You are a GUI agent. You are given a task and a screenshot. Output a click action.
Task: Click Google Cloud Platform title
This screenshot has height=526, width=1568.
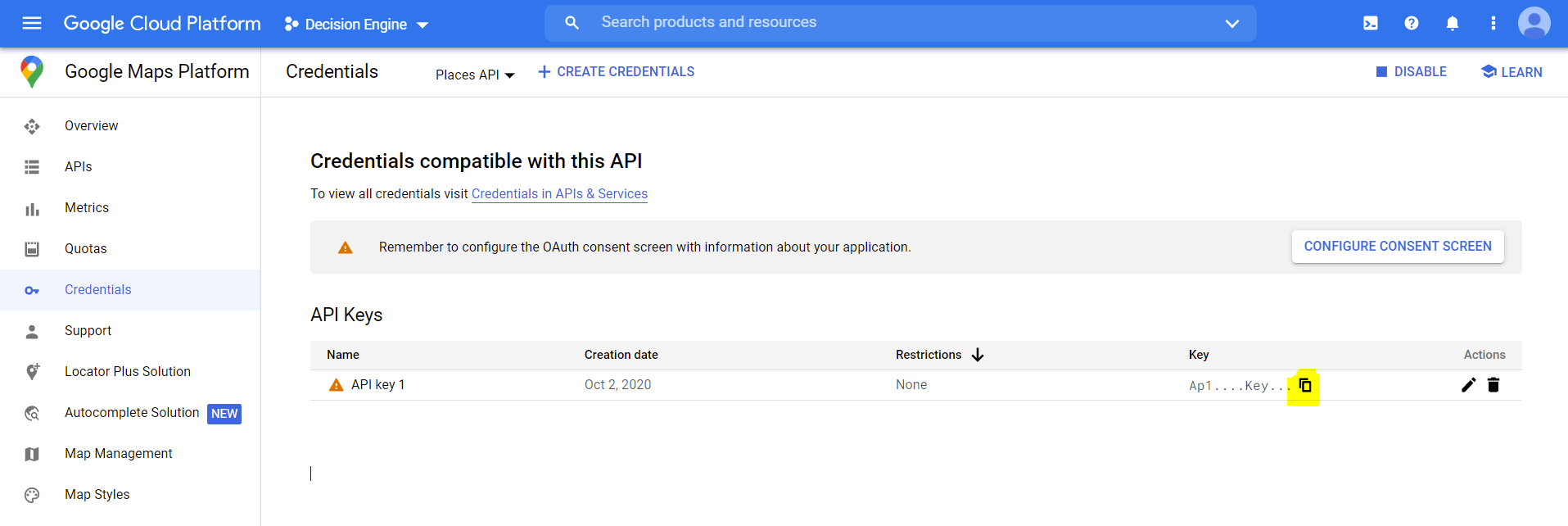pyautogui.click(x=162, y=24)
